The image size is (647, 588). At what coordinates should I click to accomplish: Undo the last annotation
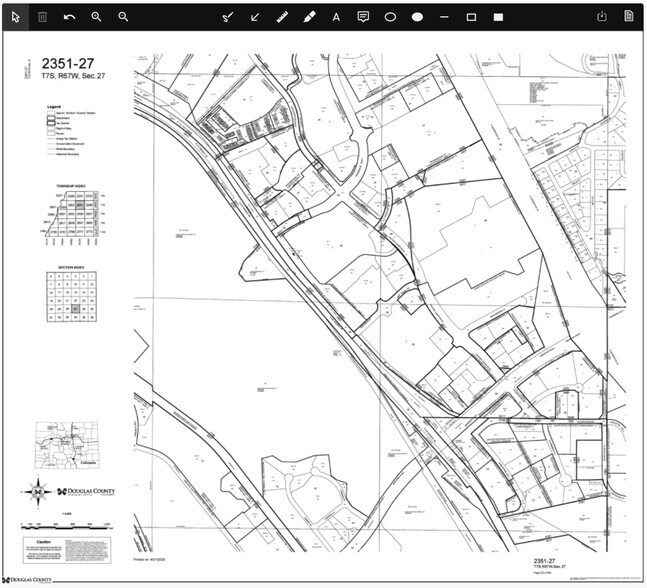click(x=69, y=16)
